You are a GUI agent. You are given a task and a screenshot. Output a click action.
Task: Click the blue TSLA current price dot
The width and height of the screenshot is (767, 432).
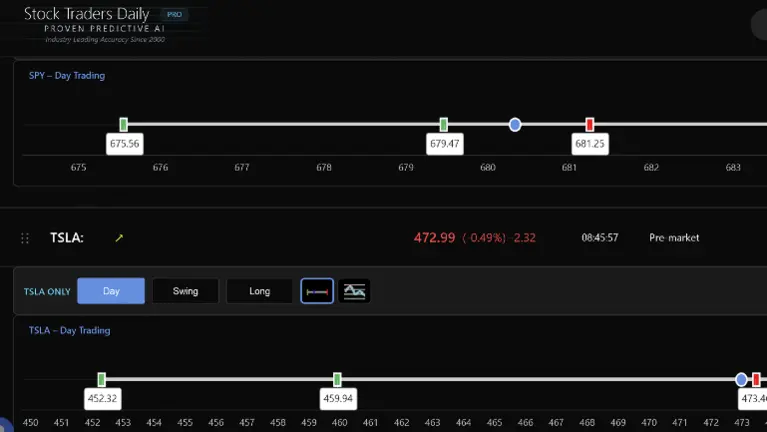click(x=741, y=380)
